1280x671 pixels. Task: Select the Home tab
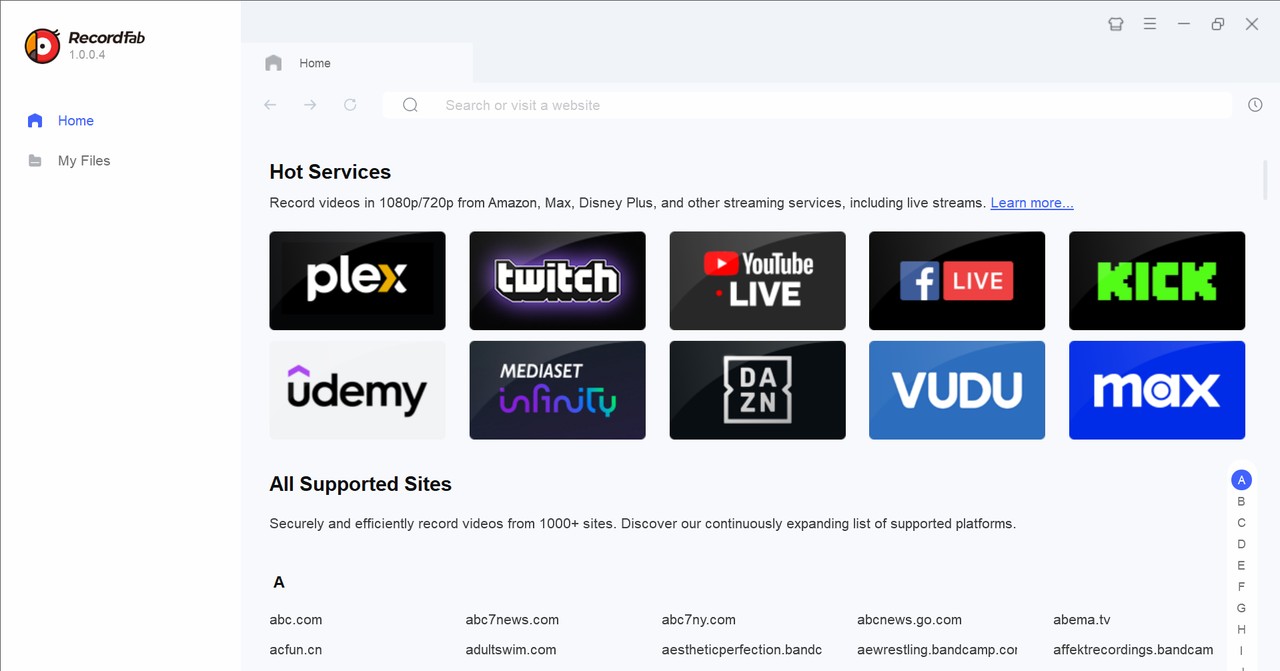[x=357, y=63]
